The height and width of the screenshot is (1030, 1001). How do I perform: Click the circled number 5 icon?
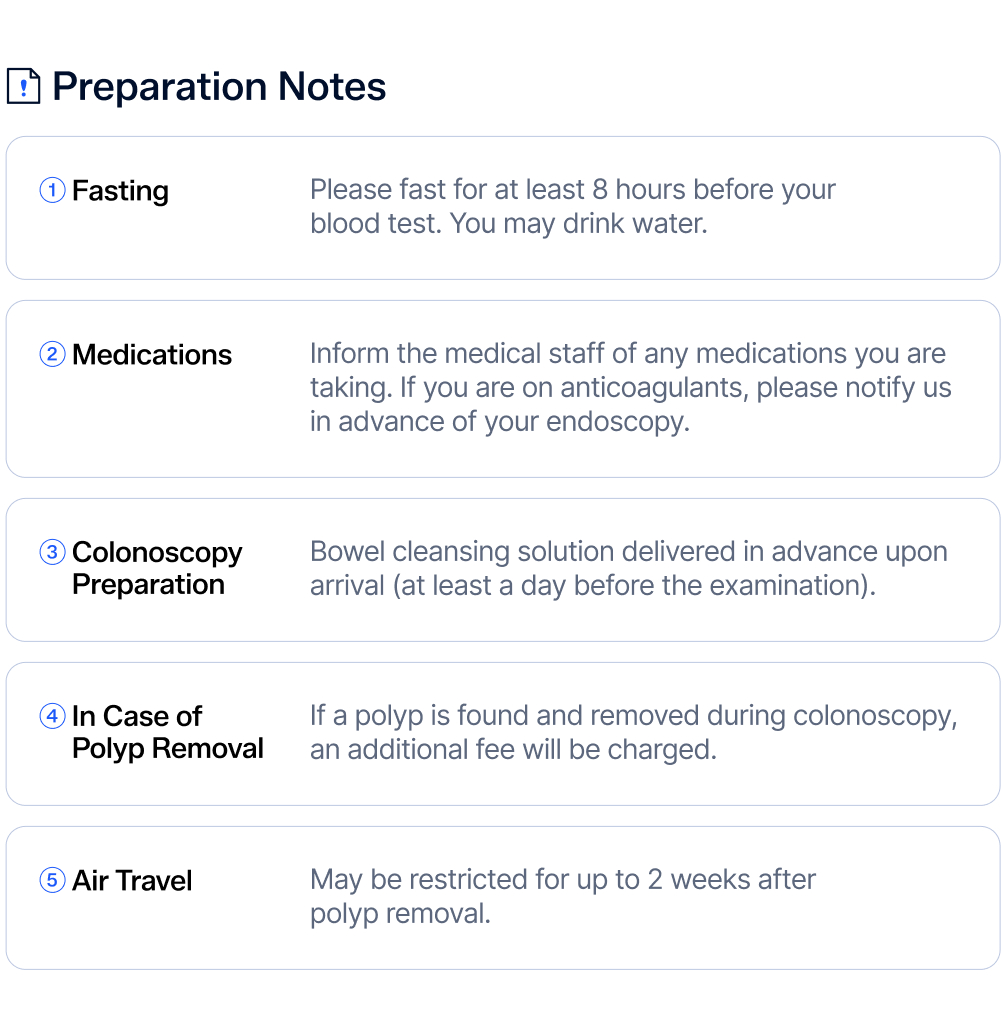tap(52, 880)
